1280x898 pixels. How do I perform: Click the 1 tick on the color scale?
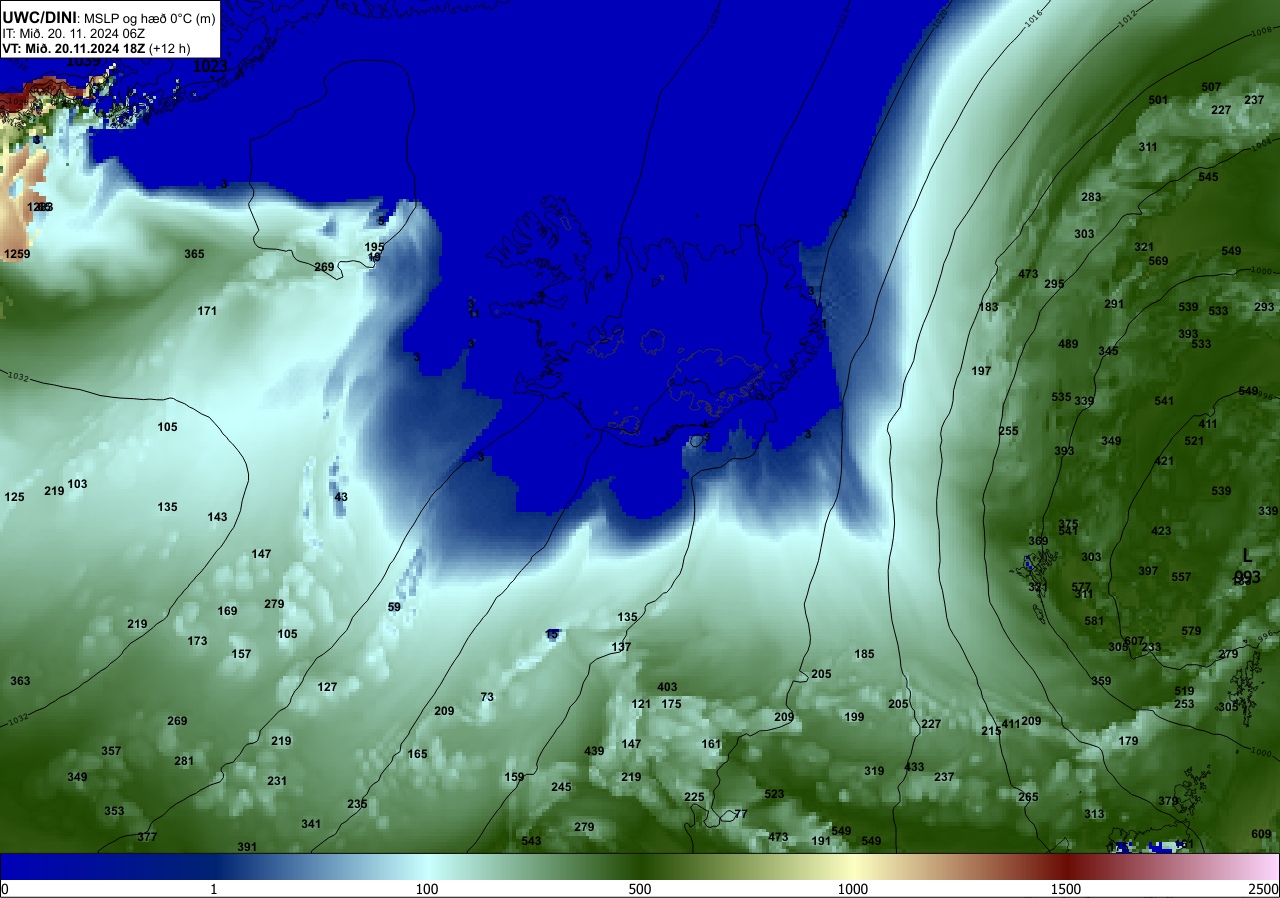click(x=214, y=889)
